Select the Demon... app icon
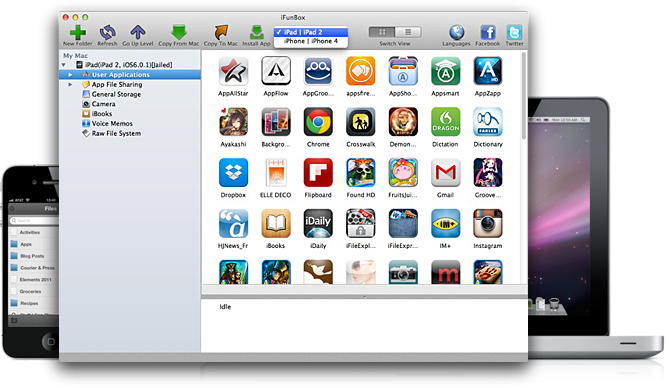Screen dimensions: 669x388 tap(403, 122)
